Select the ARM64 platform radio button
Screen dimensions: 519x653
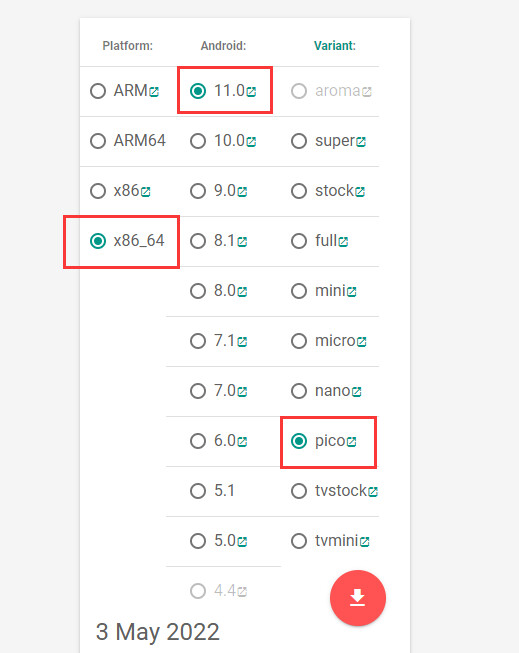(x=98, y=141)
